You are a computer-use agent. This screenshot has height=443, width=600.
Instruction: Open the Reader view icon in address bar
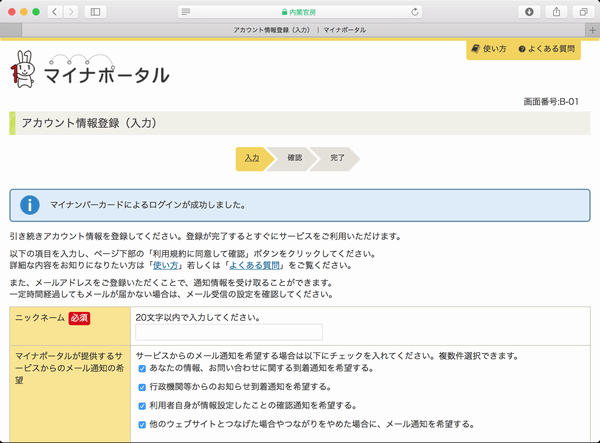[186, 12]
